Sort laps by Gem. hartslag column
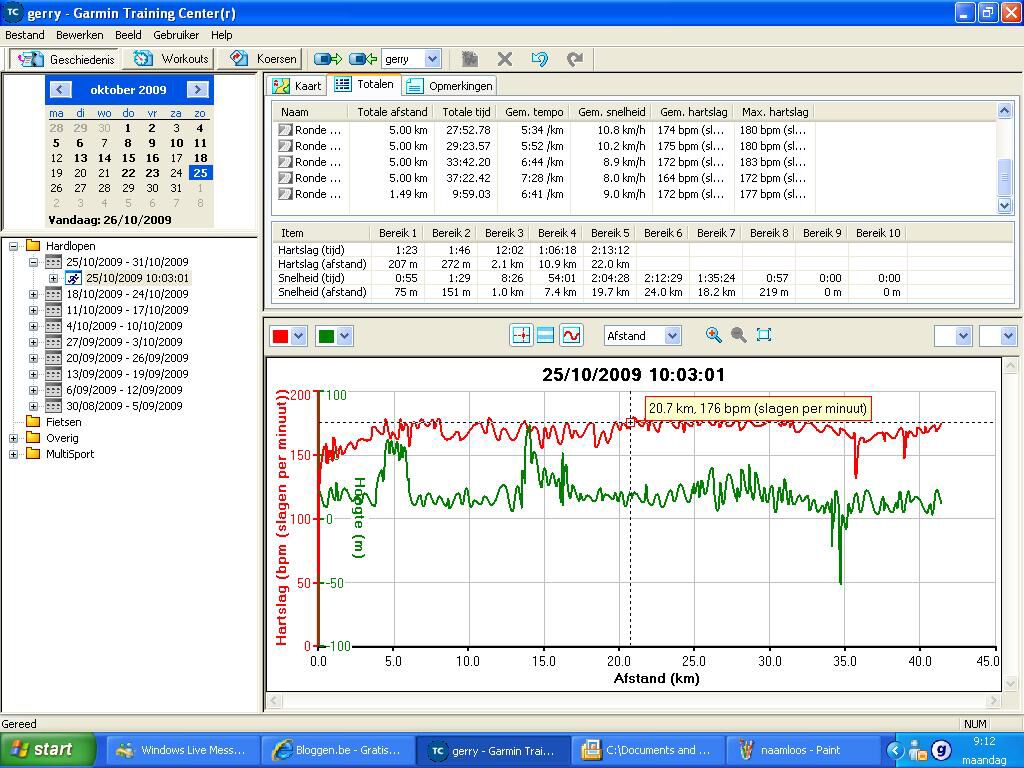1024x768 pixels. click(x=693, y=112)
